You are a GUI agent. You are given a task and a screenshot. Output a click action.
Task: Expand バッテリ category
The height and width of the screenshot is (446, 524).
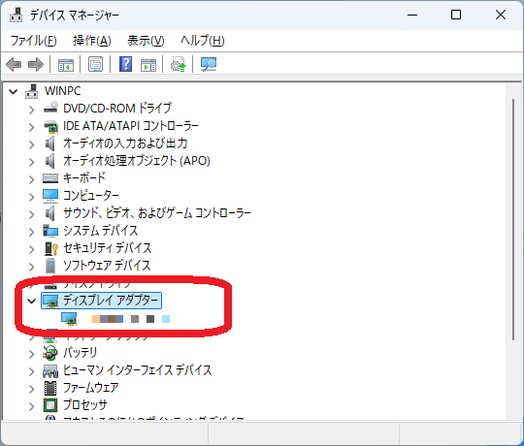coord(31,353)
